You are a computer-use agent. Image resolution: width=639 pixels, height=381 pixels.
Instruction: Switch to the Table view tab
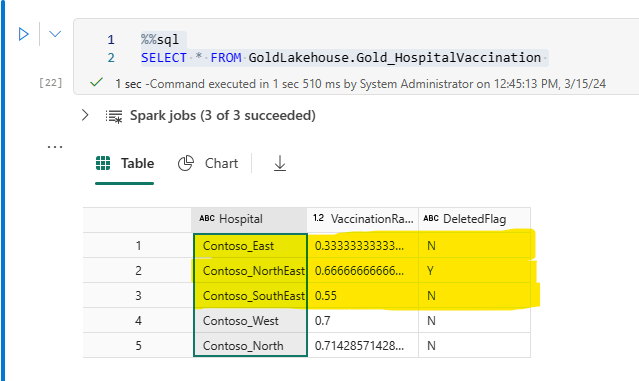pyautogui.click(x=125, y=163)
